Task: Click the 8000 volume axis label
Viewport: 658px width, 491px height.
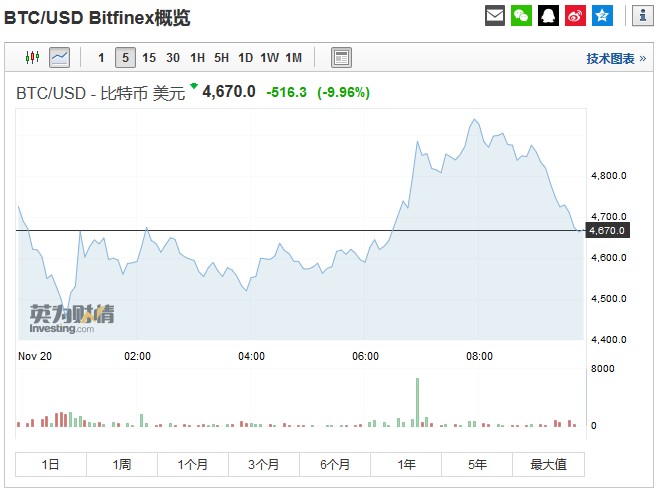Action: (602, 368)
